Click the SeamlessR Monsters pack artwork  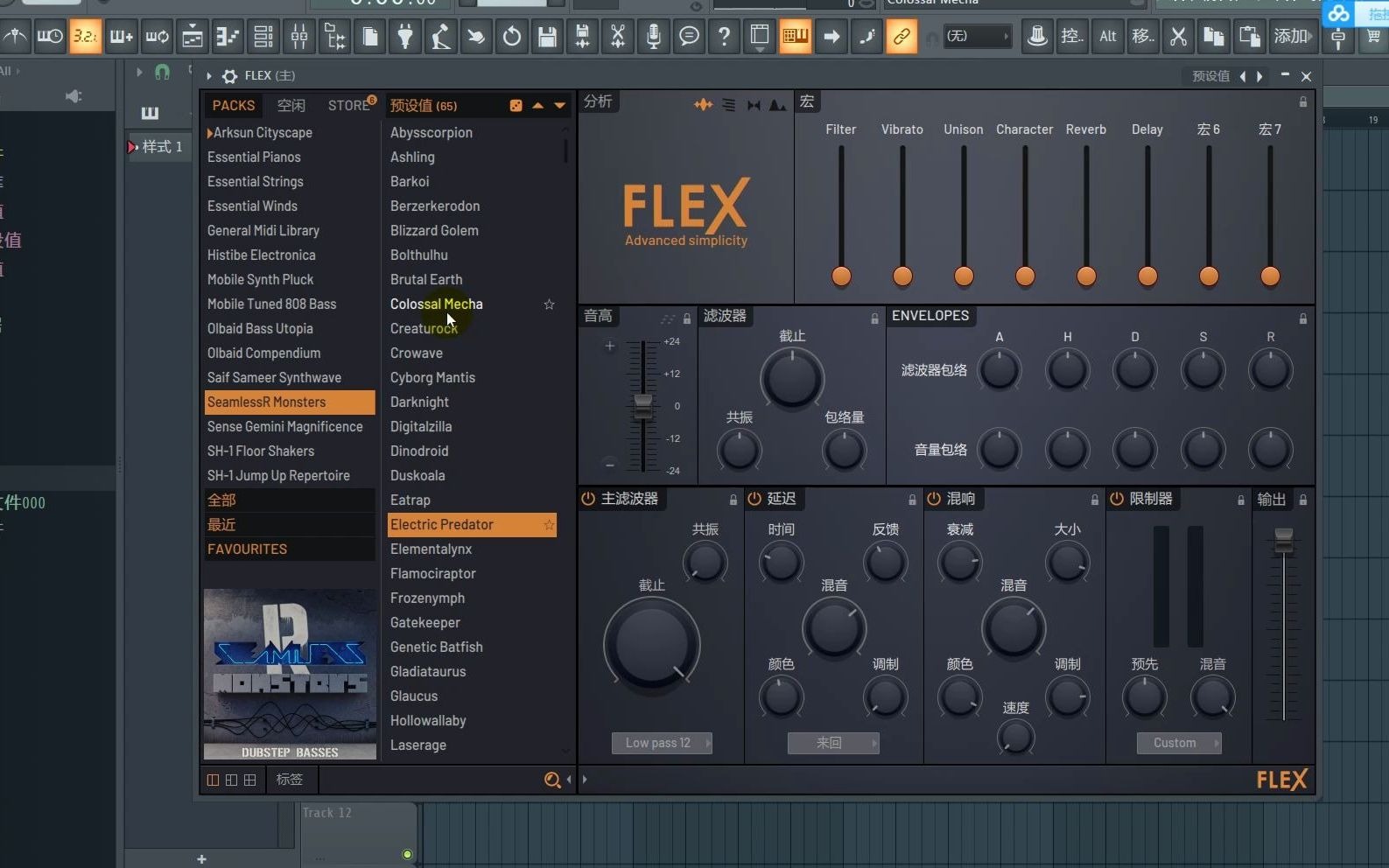click(290, 674)
